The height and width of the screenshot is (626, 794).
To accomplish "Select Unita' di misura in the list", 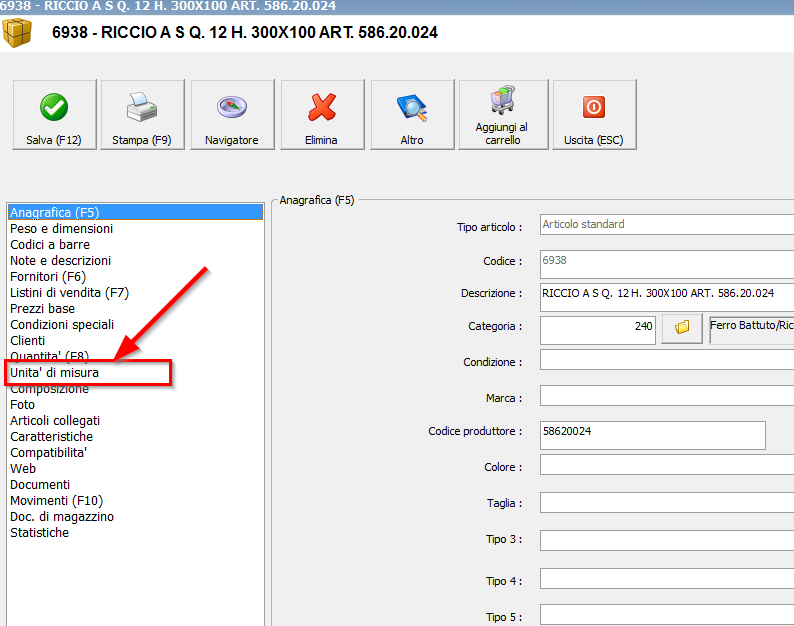I will click(136, 373).
